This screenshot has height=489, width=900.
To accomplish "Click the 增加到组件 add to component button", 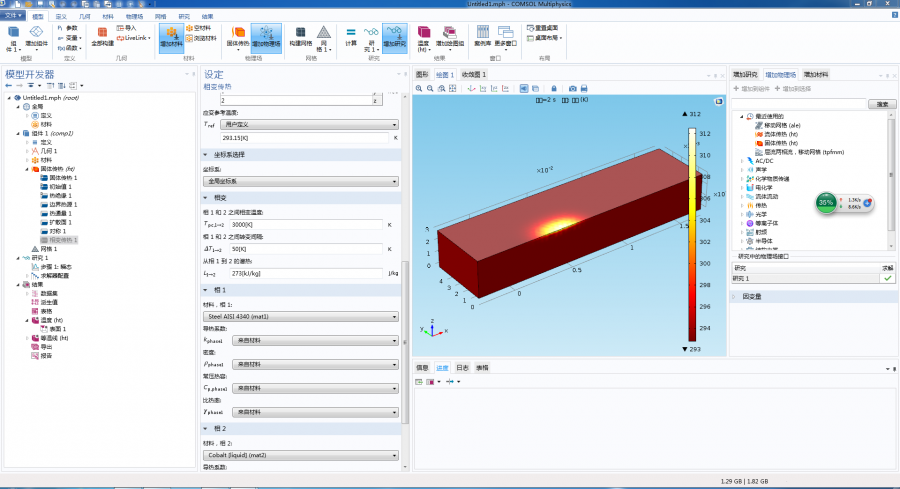I will [751, 89].
